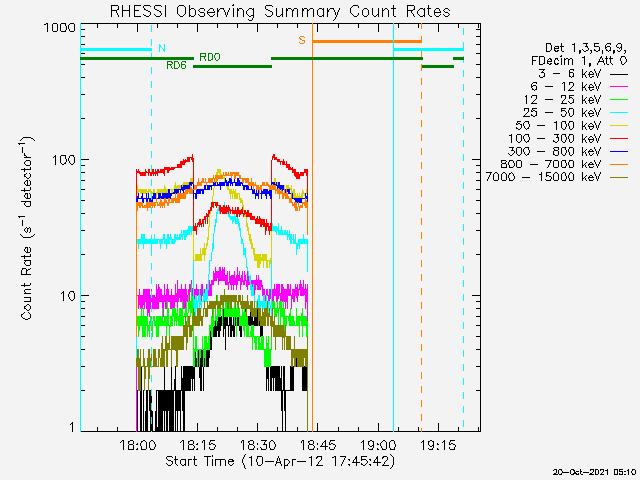Click the green 'RD0' label
The image size is (640, 480).
tap(210, 57)
